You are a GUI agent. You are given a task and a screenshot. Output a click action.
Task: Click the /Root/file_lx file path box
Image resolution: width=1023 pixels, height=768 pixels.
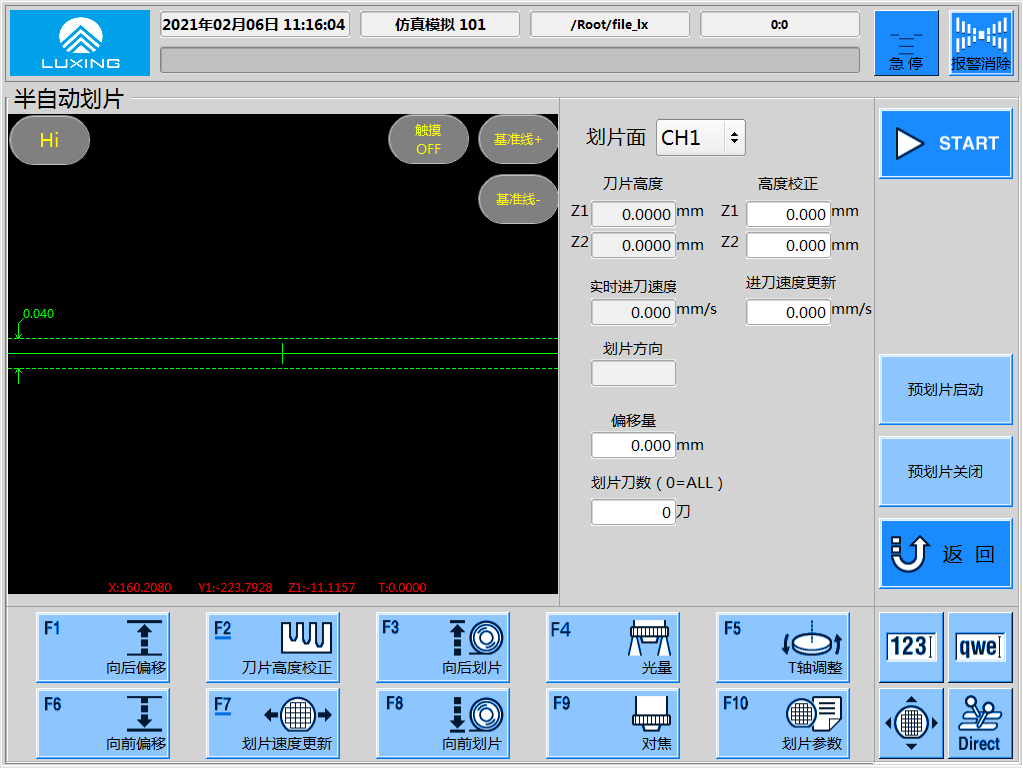click(609, 25)
